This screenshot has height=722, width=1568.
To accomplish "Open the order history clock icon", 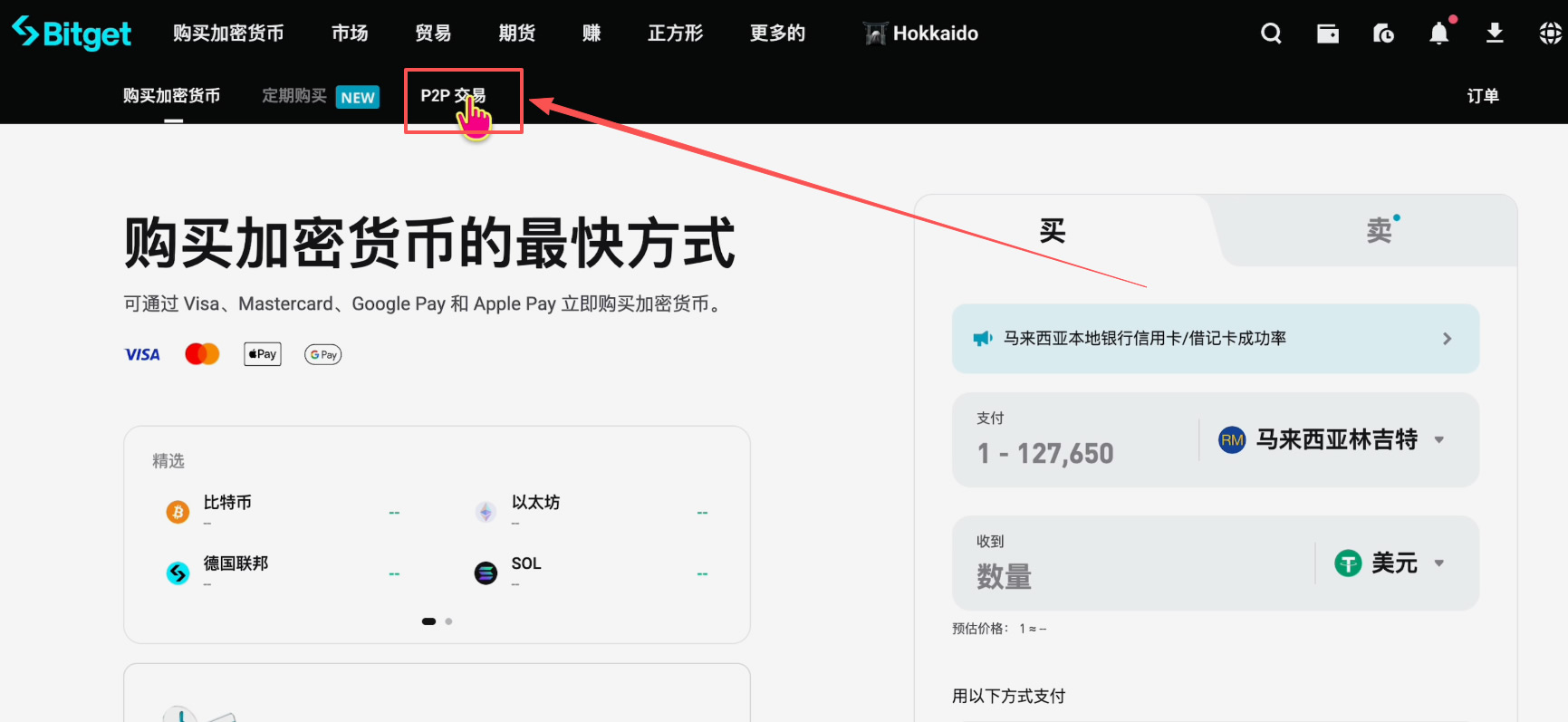I will click(x=1383, y=34).
